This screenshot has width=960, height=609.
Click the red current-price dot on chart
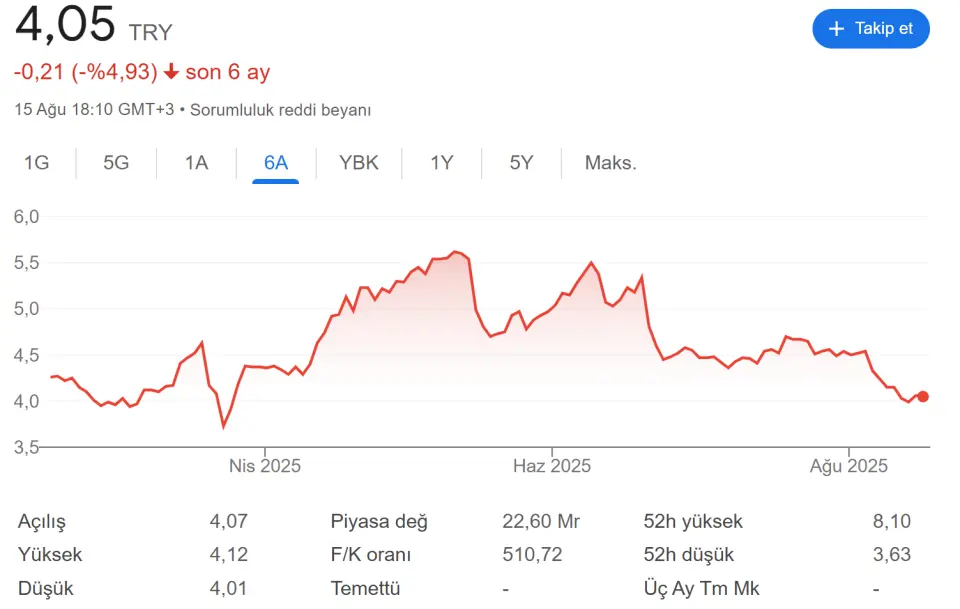pos(923,397)
